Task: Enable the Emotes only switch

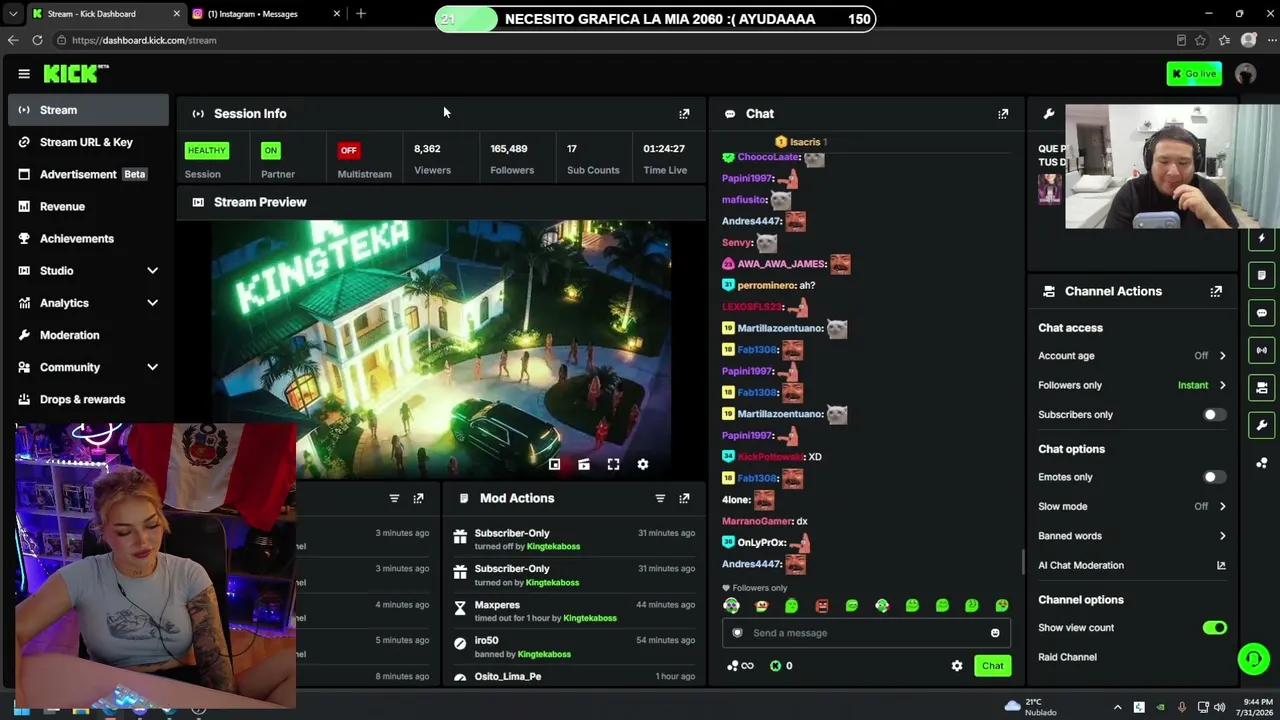Action: pos(1214,477)
